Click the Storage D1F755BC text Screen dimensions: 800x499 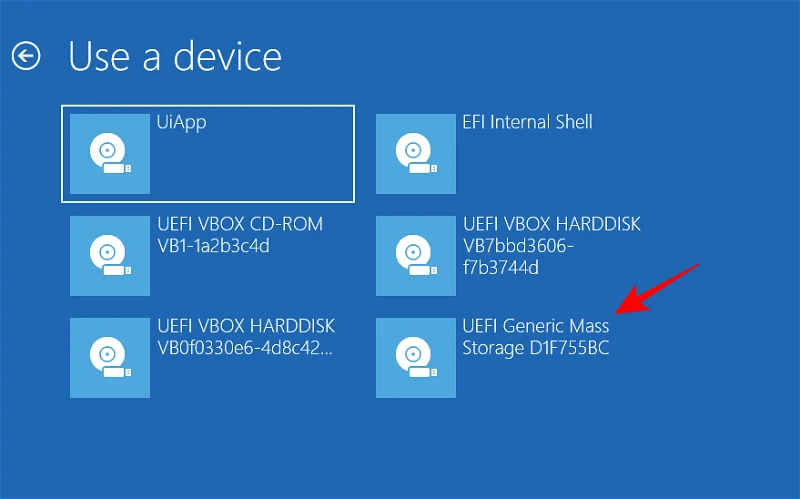click(x=535, y=348)
